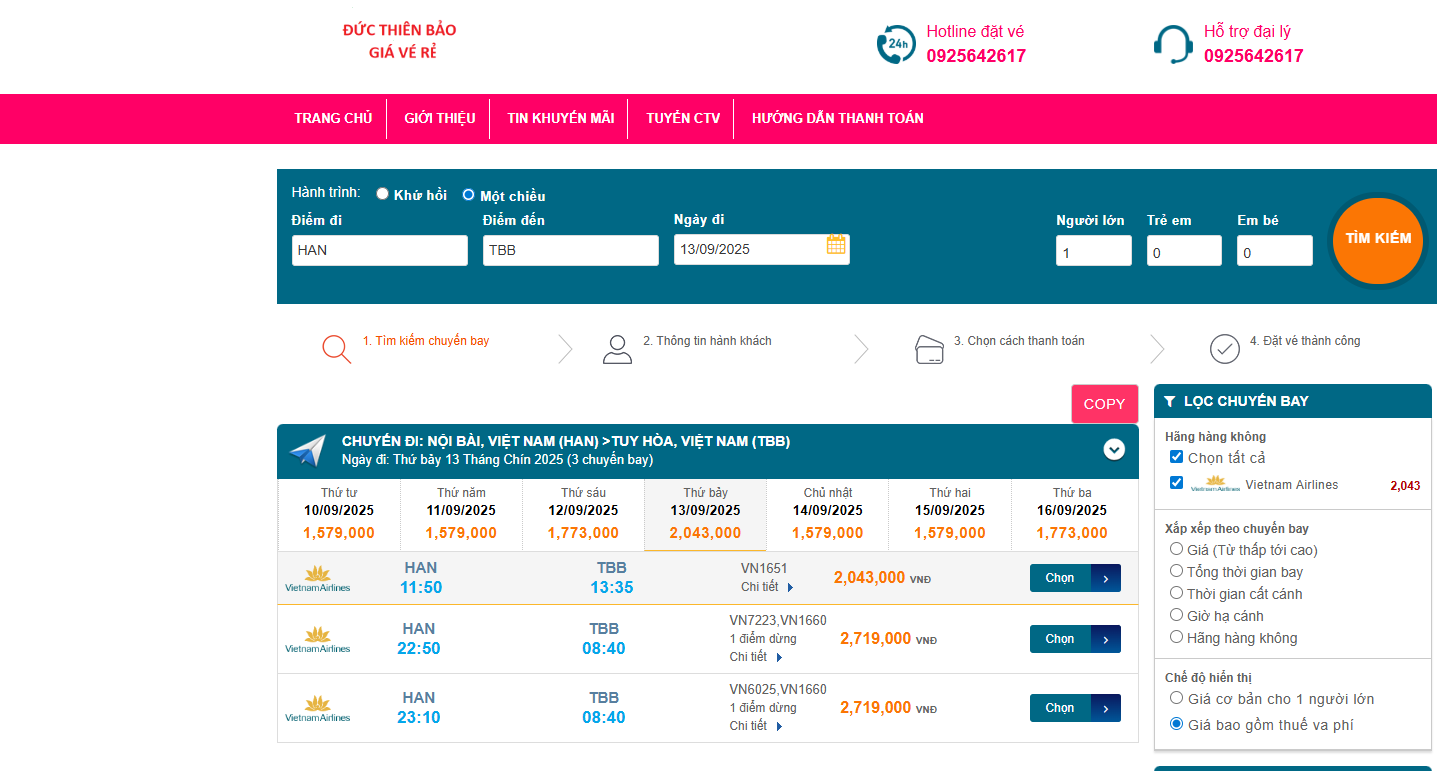Click step label 3. Chọn cách thanh toán

1019,341
